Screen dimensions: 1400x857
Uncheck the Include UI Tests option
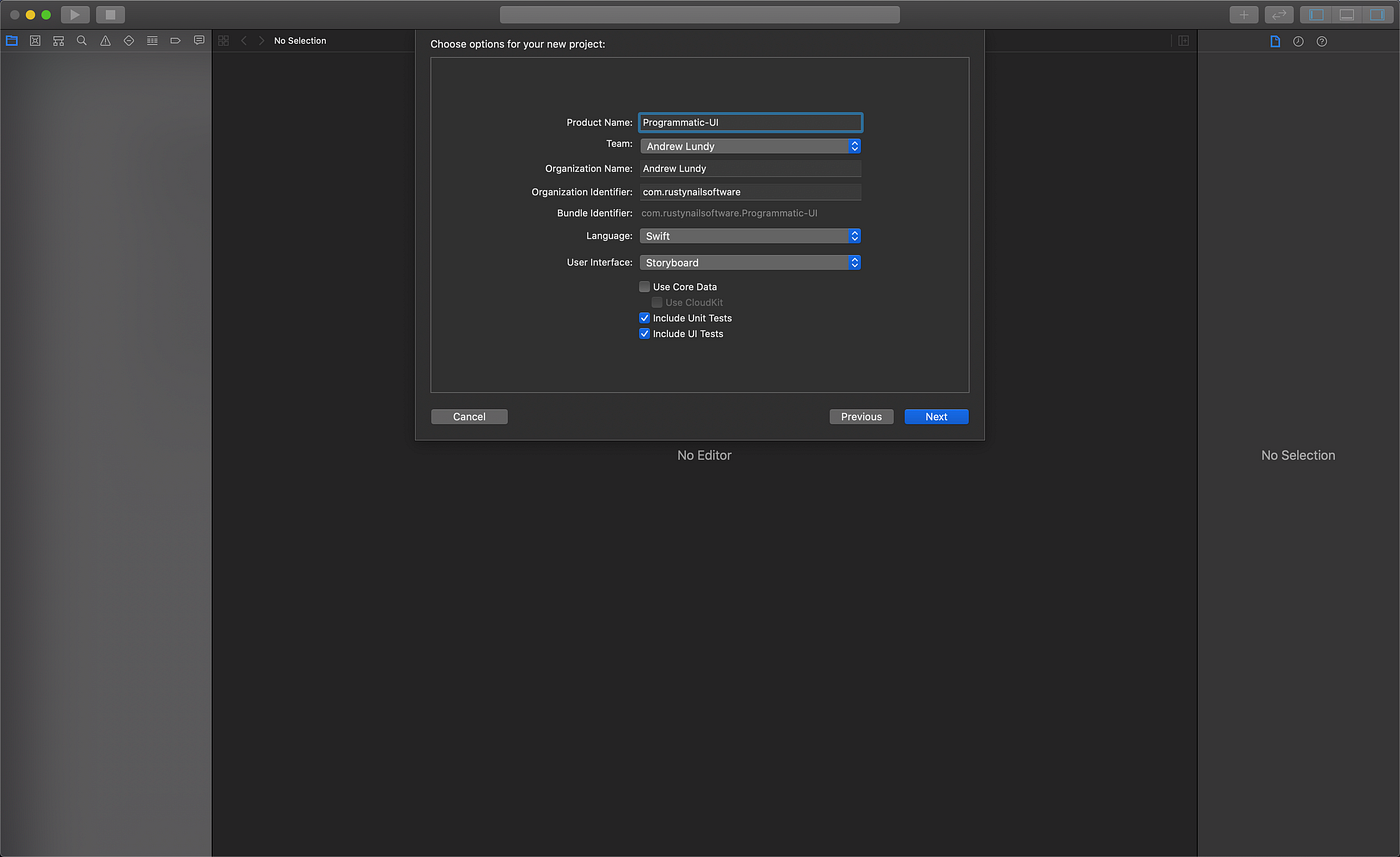pos(644,333)
